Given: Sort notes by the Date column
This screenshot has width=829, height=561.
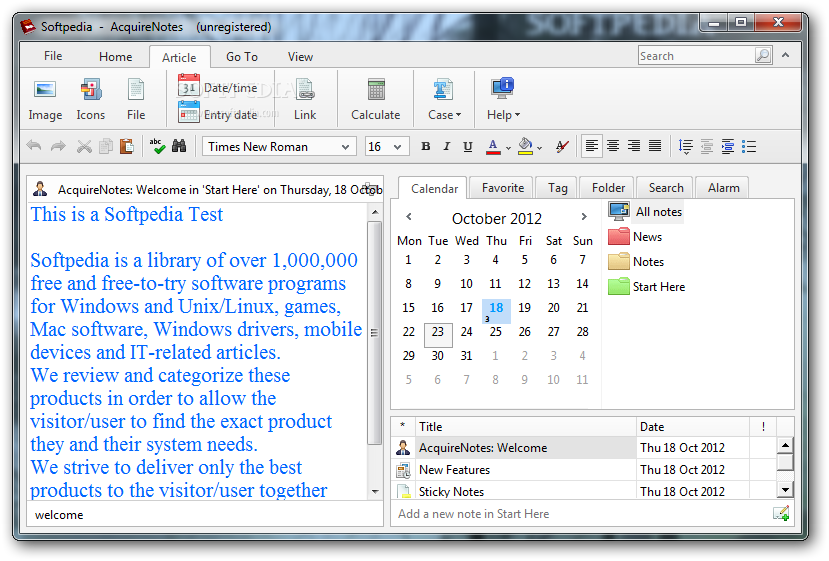Looking at the screenshot, I should click(x=693, y=426).
